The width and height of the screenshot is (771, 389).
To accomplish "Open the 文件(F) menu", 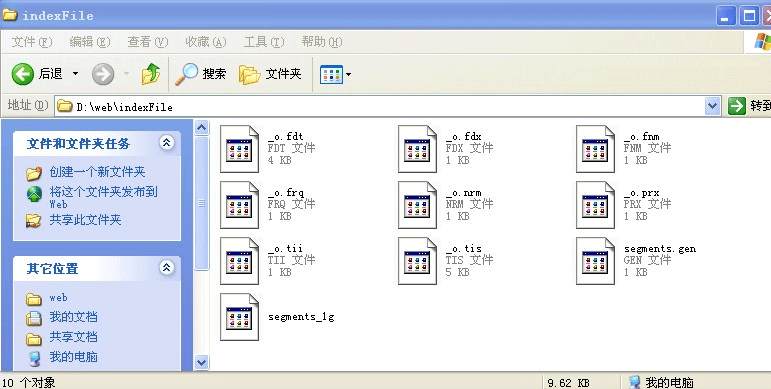I will 31,42.
